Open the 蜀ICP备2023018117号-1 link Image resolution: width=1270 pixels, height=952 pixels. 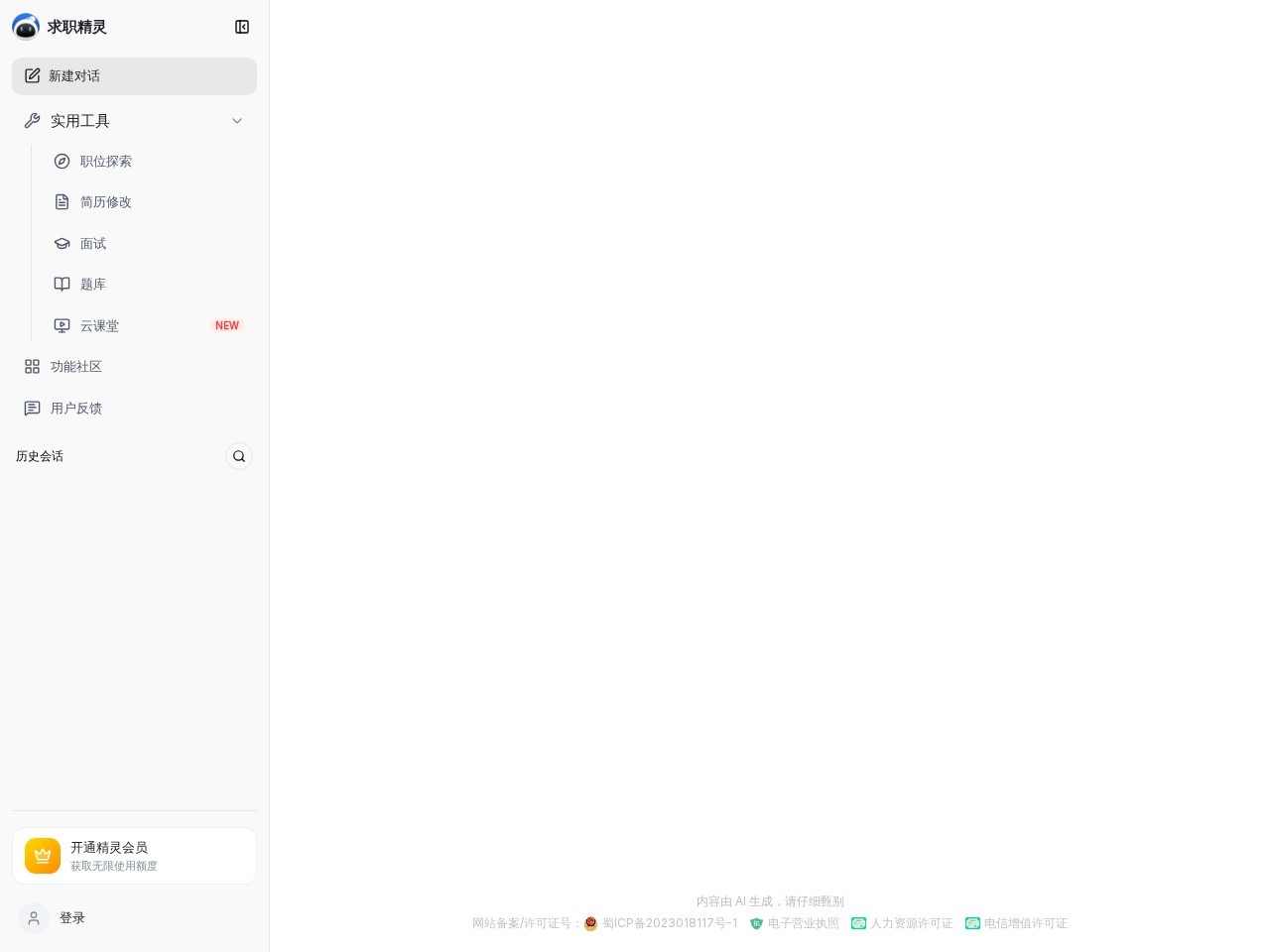coord(670,923)
